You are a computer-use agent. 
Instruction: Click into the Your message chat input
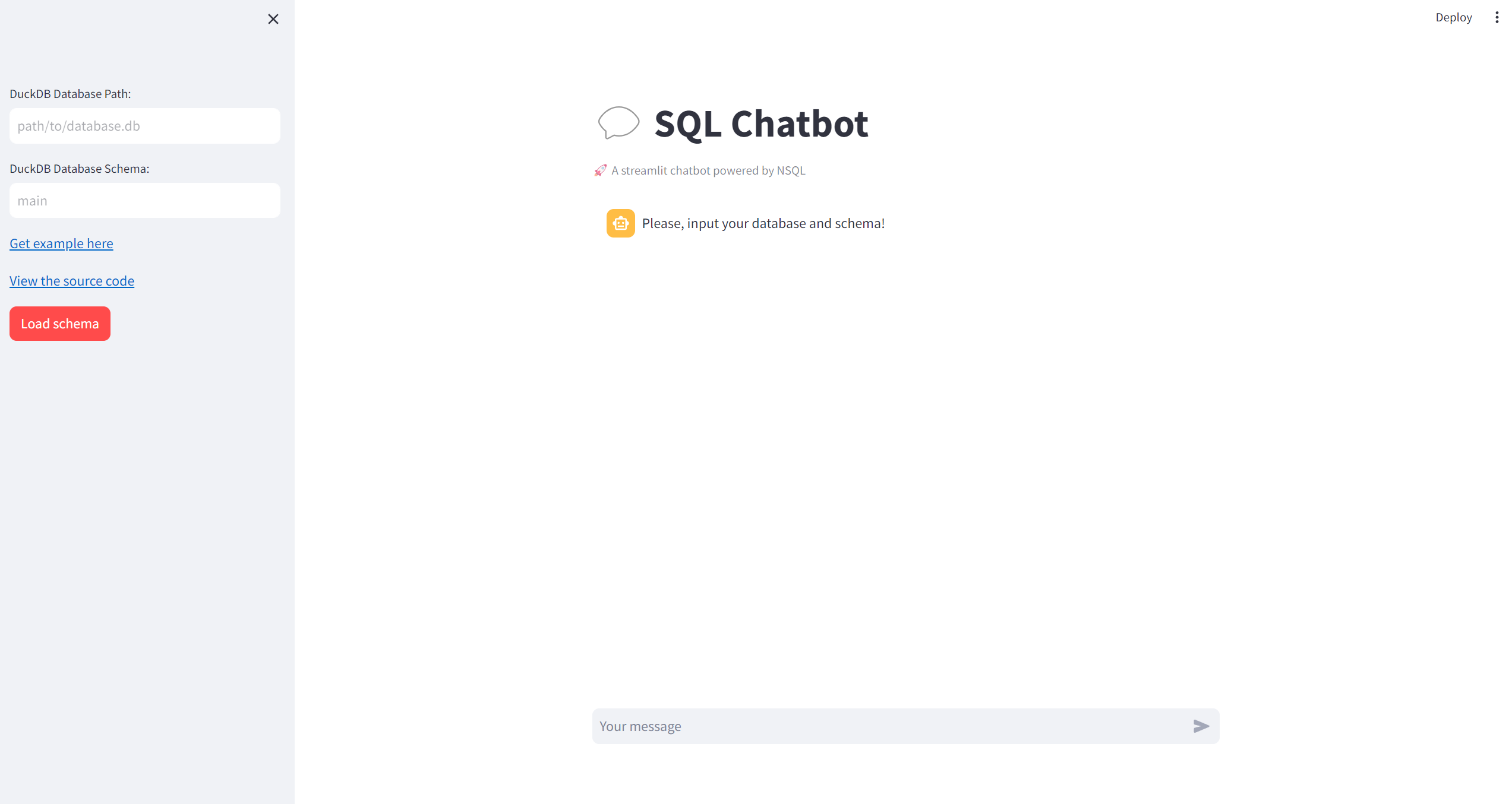point(891,726)
